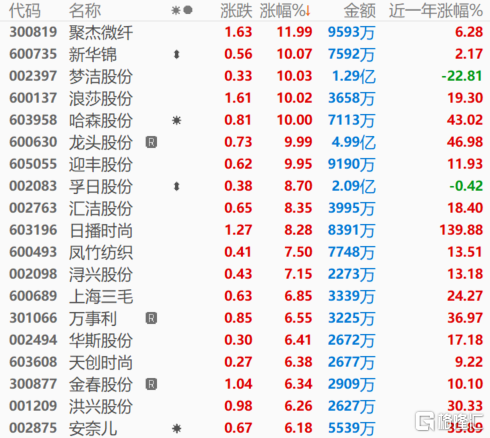The height and width of the screenshot is (438, 490).
Task: Click the R badge beside 龙头股份
Action: (151, 142)
